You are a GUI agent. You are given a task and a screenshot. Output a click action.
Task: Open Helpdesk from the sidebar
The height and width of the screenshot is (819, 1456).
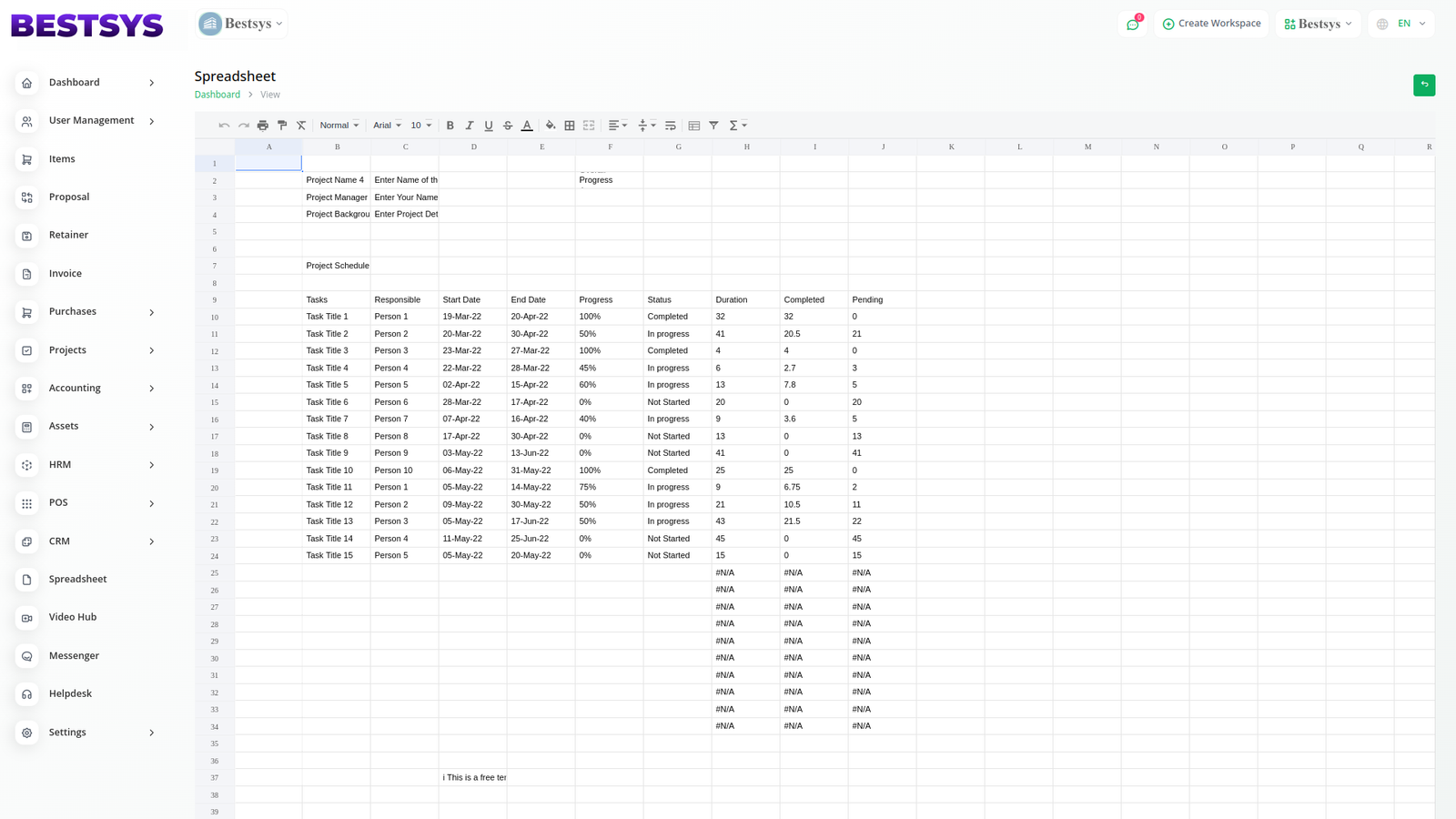coord(70,693)
